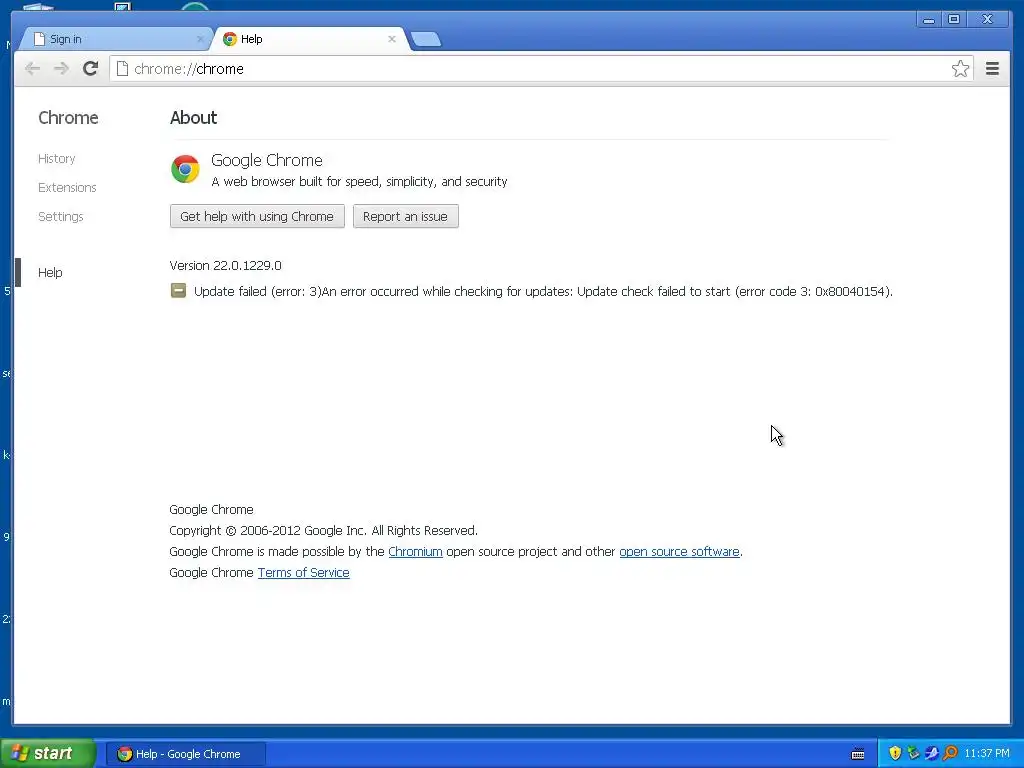Click the Version 22.0.1229.0 text
1024x768 pixels.
click(225, 266)
